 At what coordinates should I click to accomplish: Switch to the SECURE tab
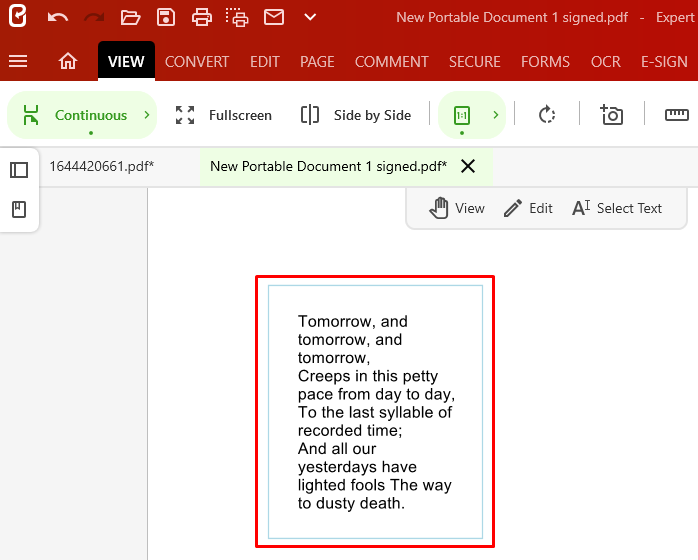coord(475,61)
